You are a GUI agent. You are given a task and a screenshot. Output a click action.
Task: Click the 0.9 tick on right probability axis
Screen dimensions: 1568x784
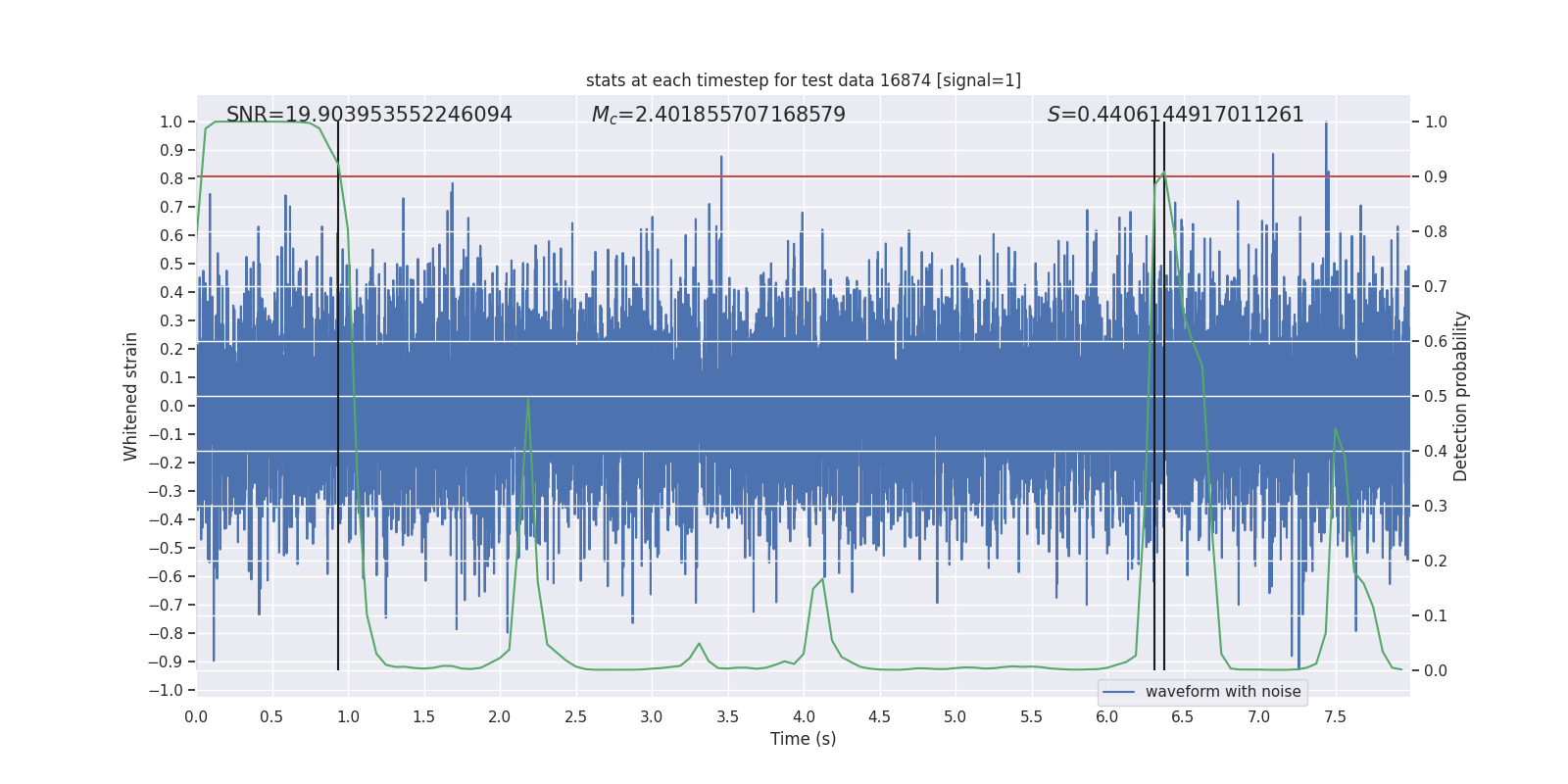[1436, 177]
